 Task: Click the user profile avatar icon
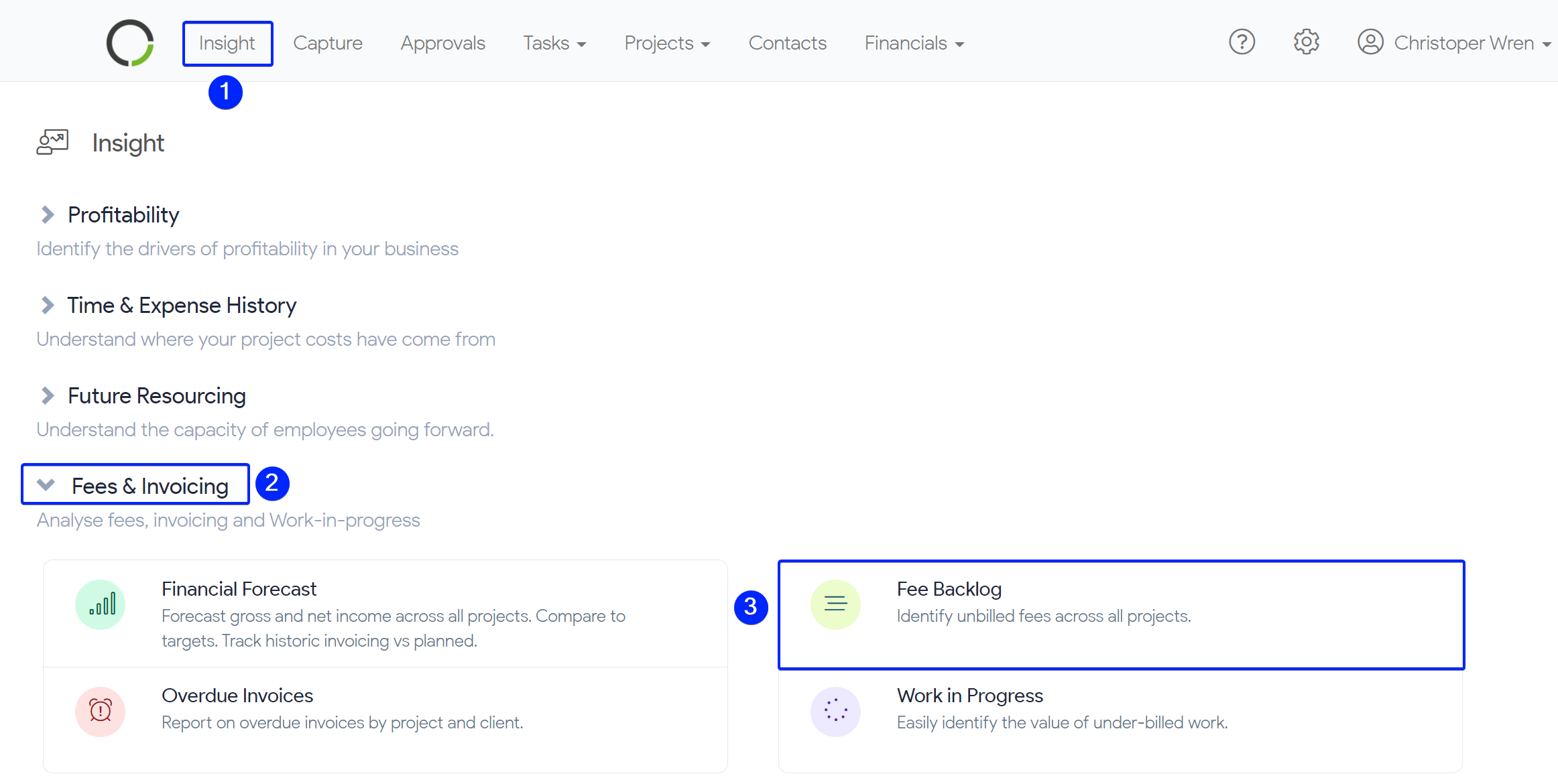coord(1370,42)
